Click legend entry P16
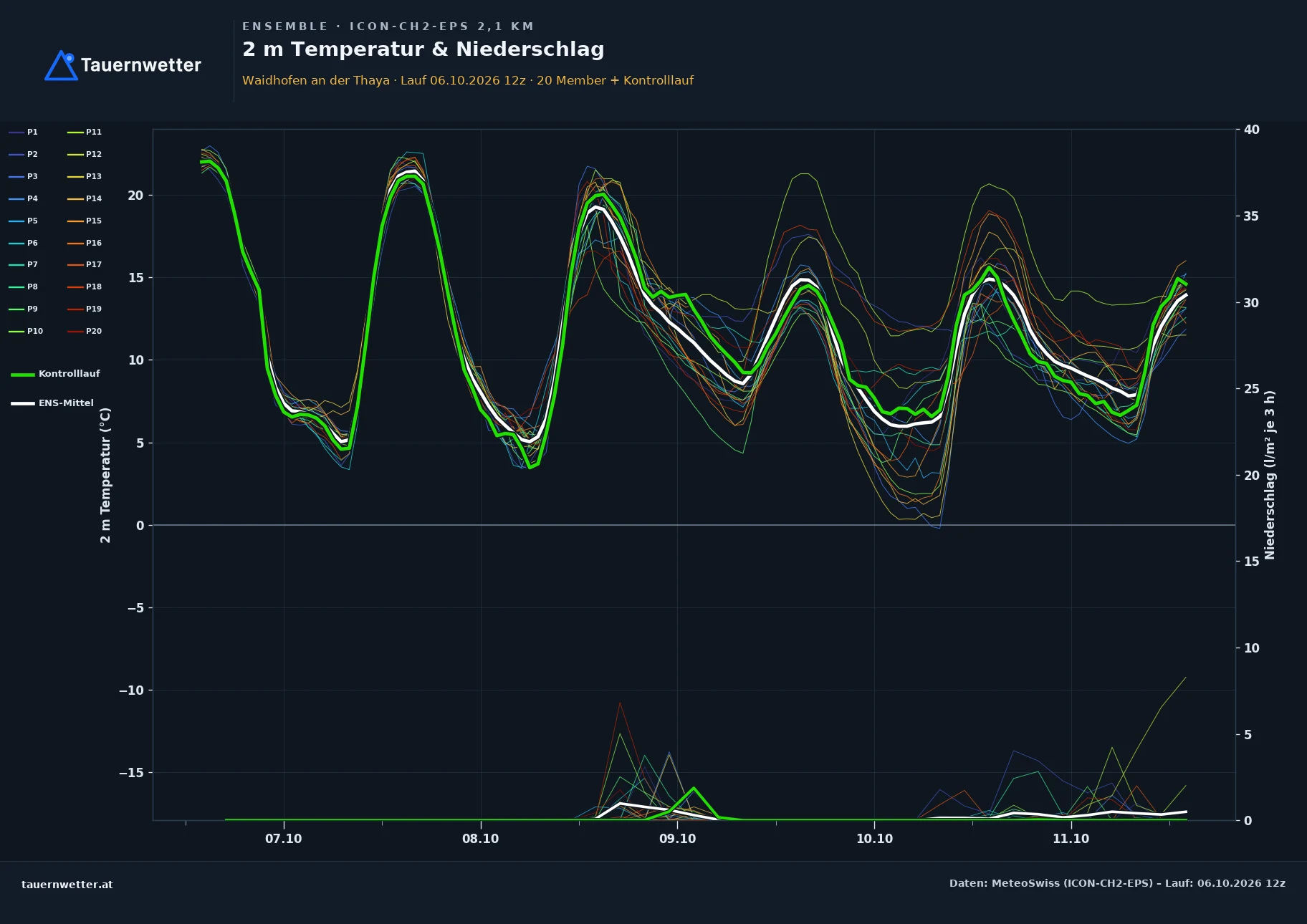 click(x=85, y=243)
